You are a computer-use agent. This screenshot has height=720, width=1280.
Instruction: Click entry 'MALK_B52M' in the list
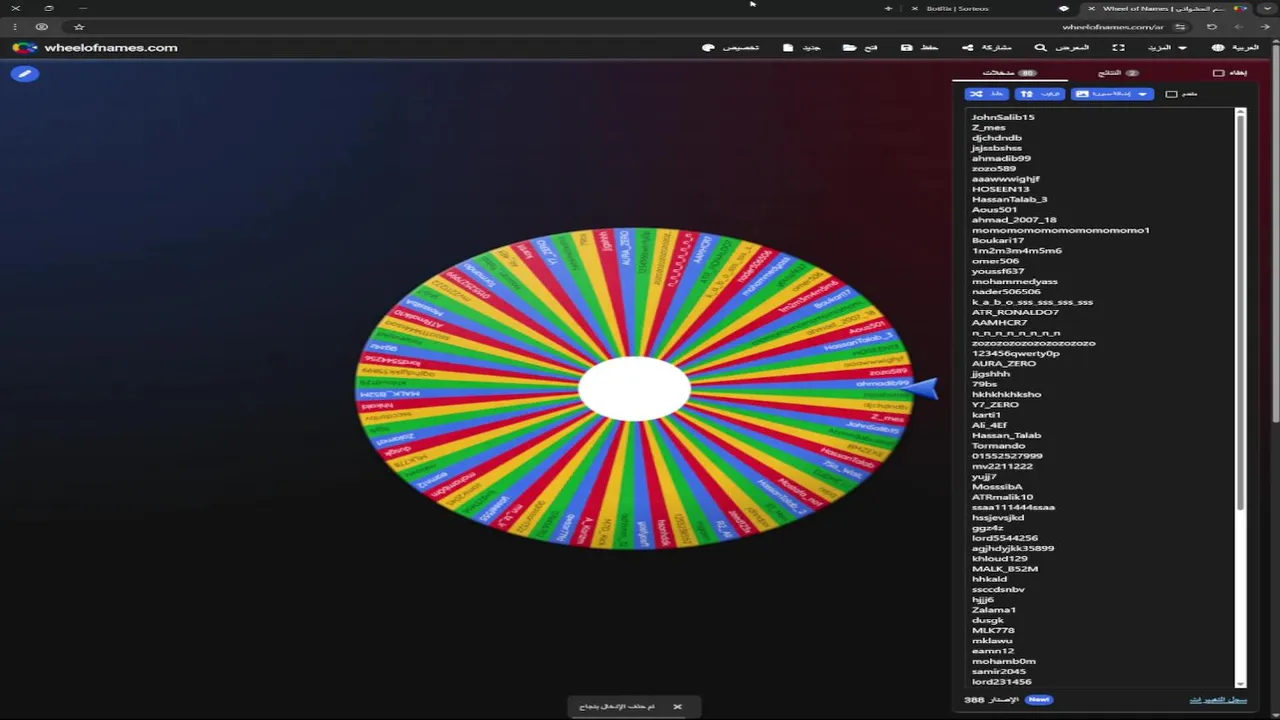pyautogui.click(x=1005, y=568)
